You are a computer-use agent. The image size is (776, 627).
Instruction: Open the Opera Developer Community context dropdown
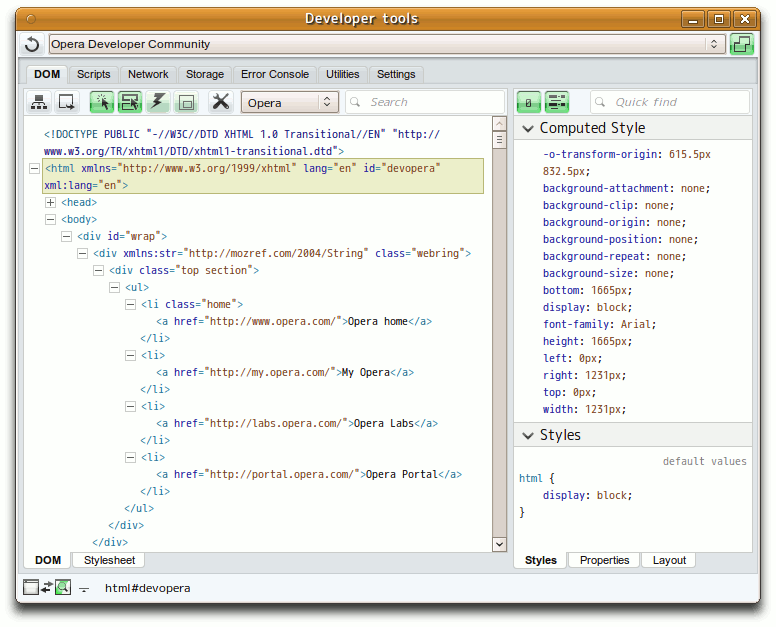pyautogui.click(x=388, y=45)
